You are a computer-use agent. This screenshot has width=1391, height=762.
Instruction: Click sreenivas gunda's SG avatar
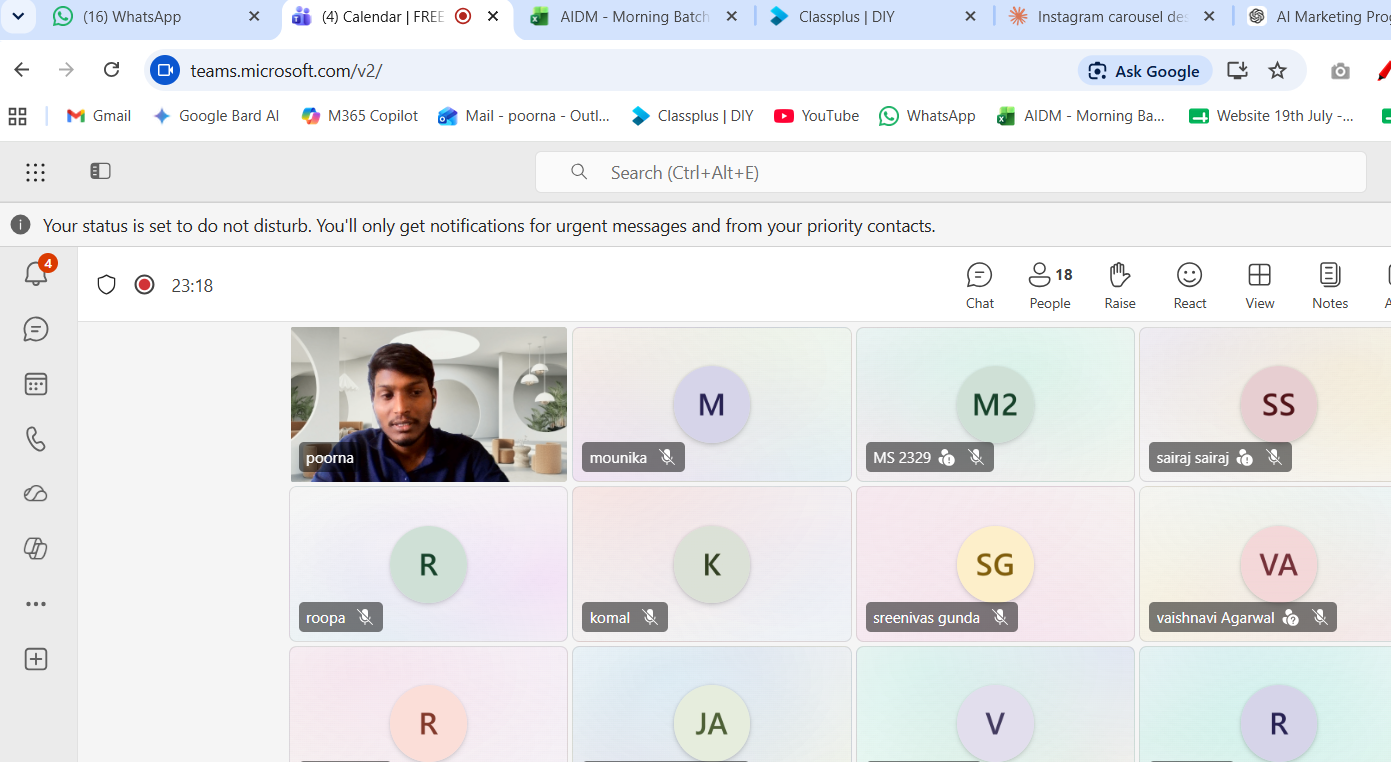pyautogui.click(x=995, y=564)
